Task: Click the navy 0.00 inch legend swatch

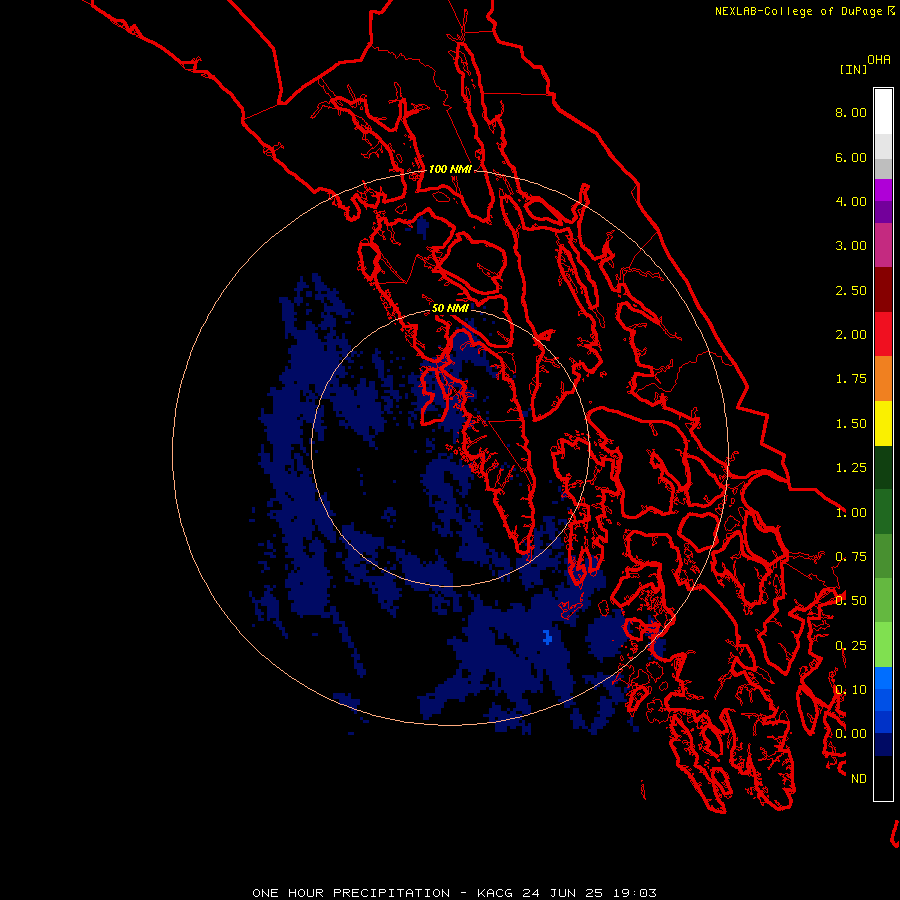Action: point(883,744)
